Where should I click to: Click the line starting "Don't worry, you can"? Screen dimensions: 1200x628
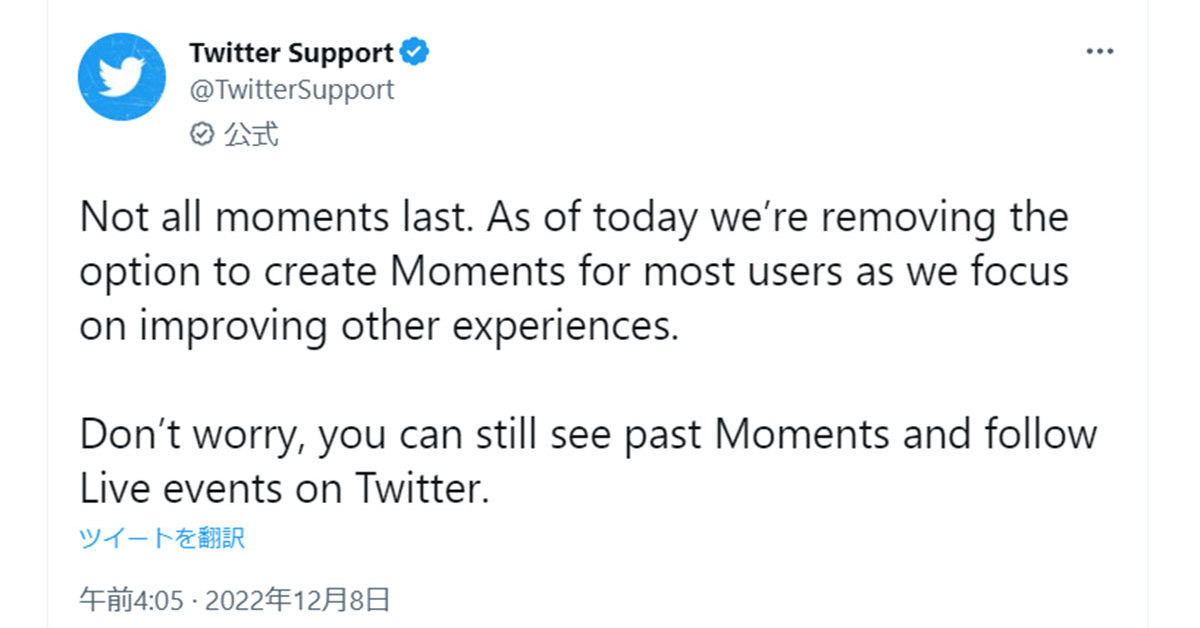point(588,436)
